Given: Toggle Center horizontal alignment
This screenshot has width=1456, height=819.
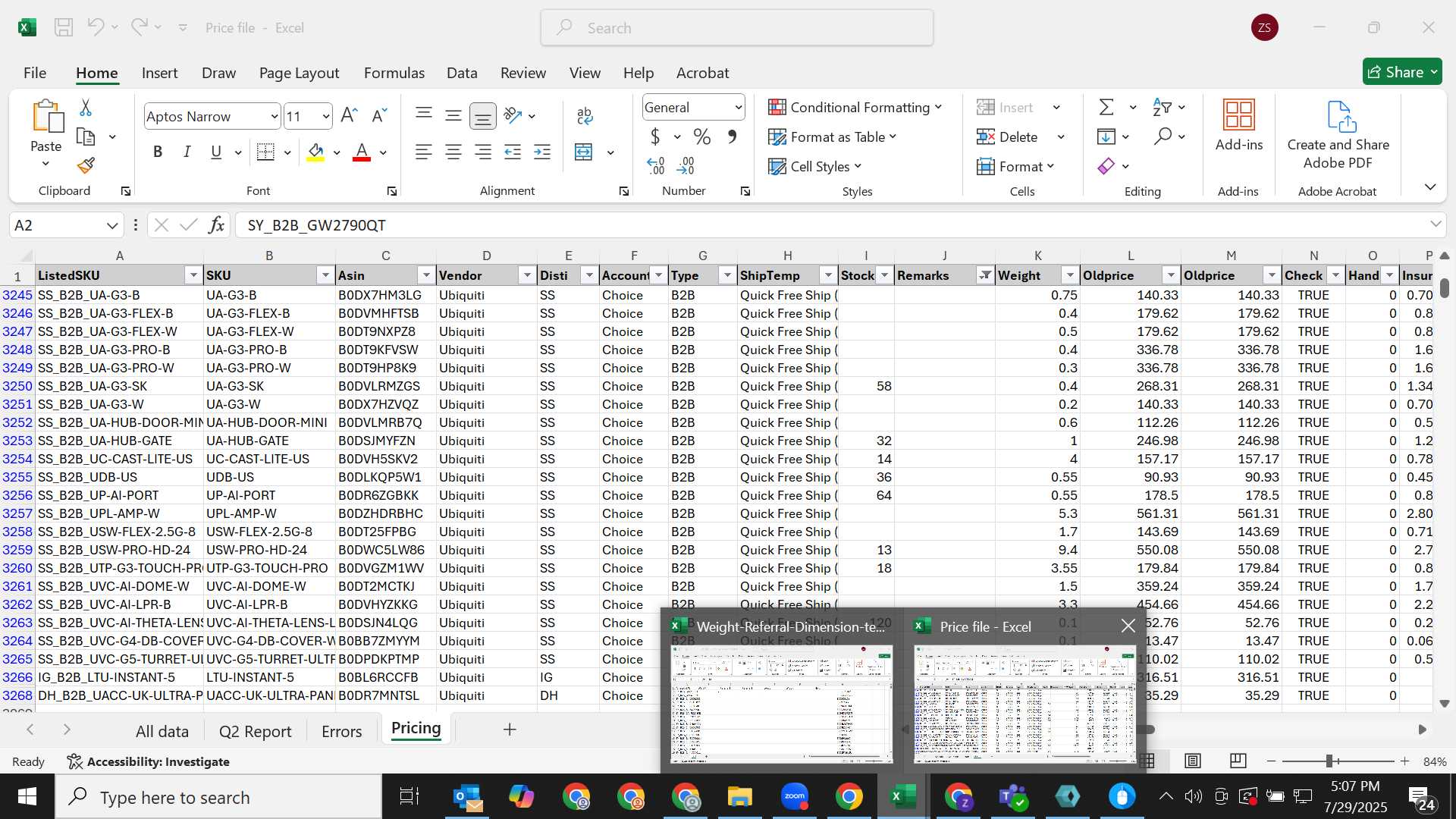Looking at the screenshot, I should click(x=453, y=152).
